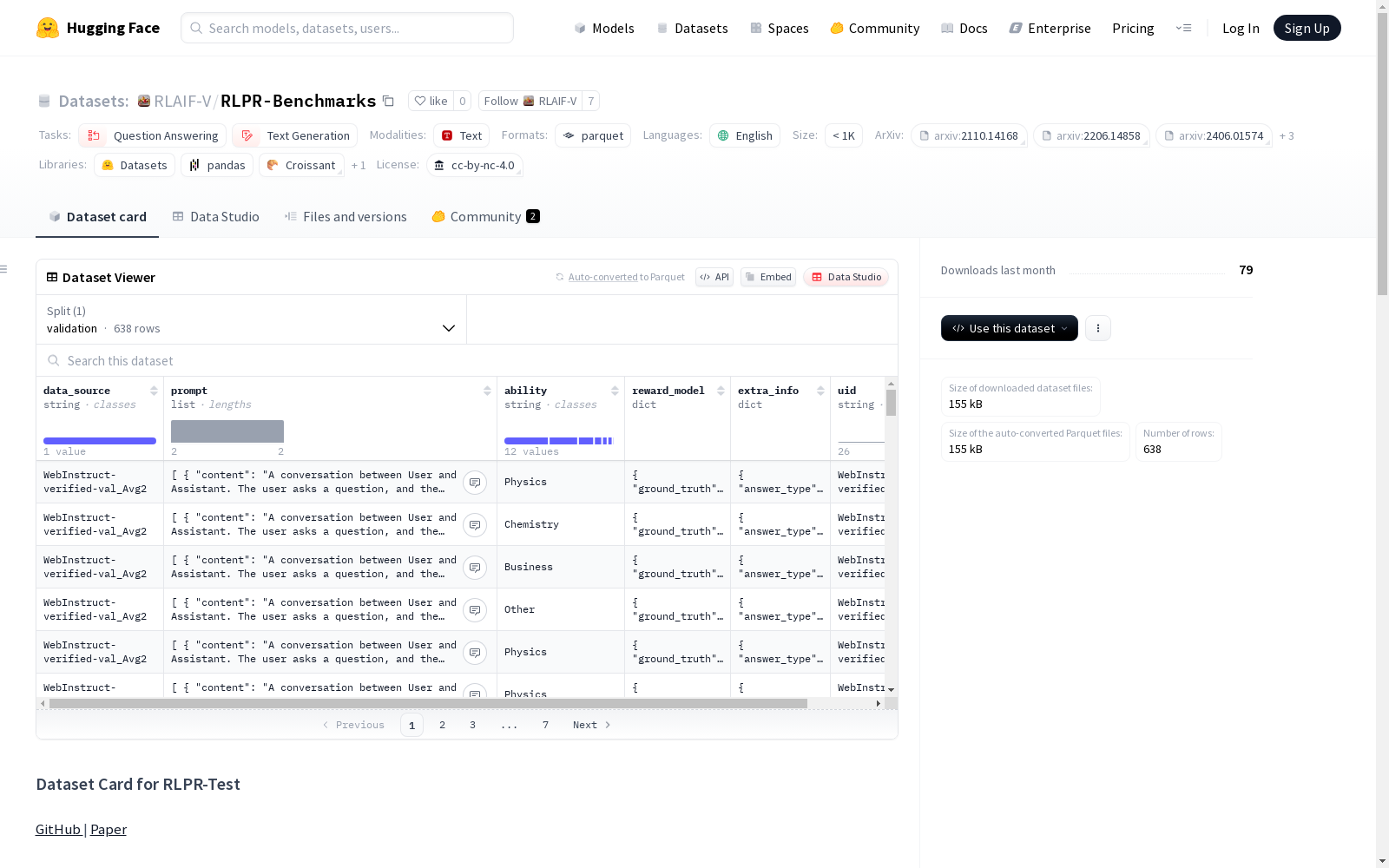
Task: Click the table vertical scrollbar thumb
Action: 891,403
